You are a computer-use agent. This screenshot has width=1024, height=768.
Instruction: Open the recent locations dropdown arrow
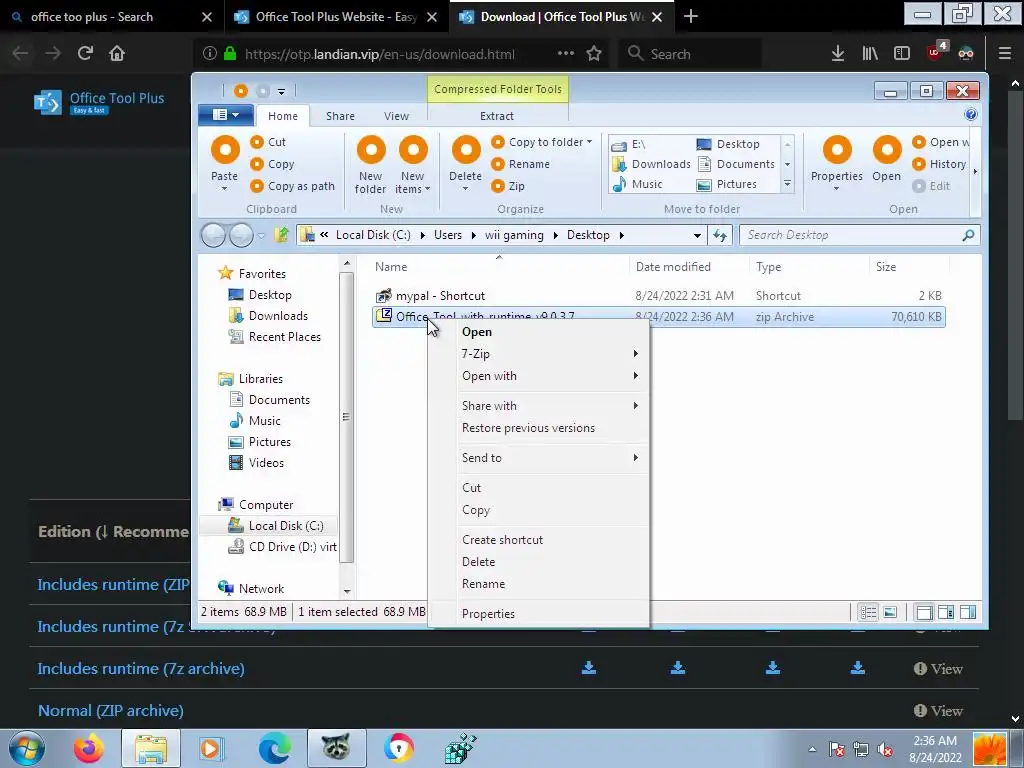click(261, 235)
